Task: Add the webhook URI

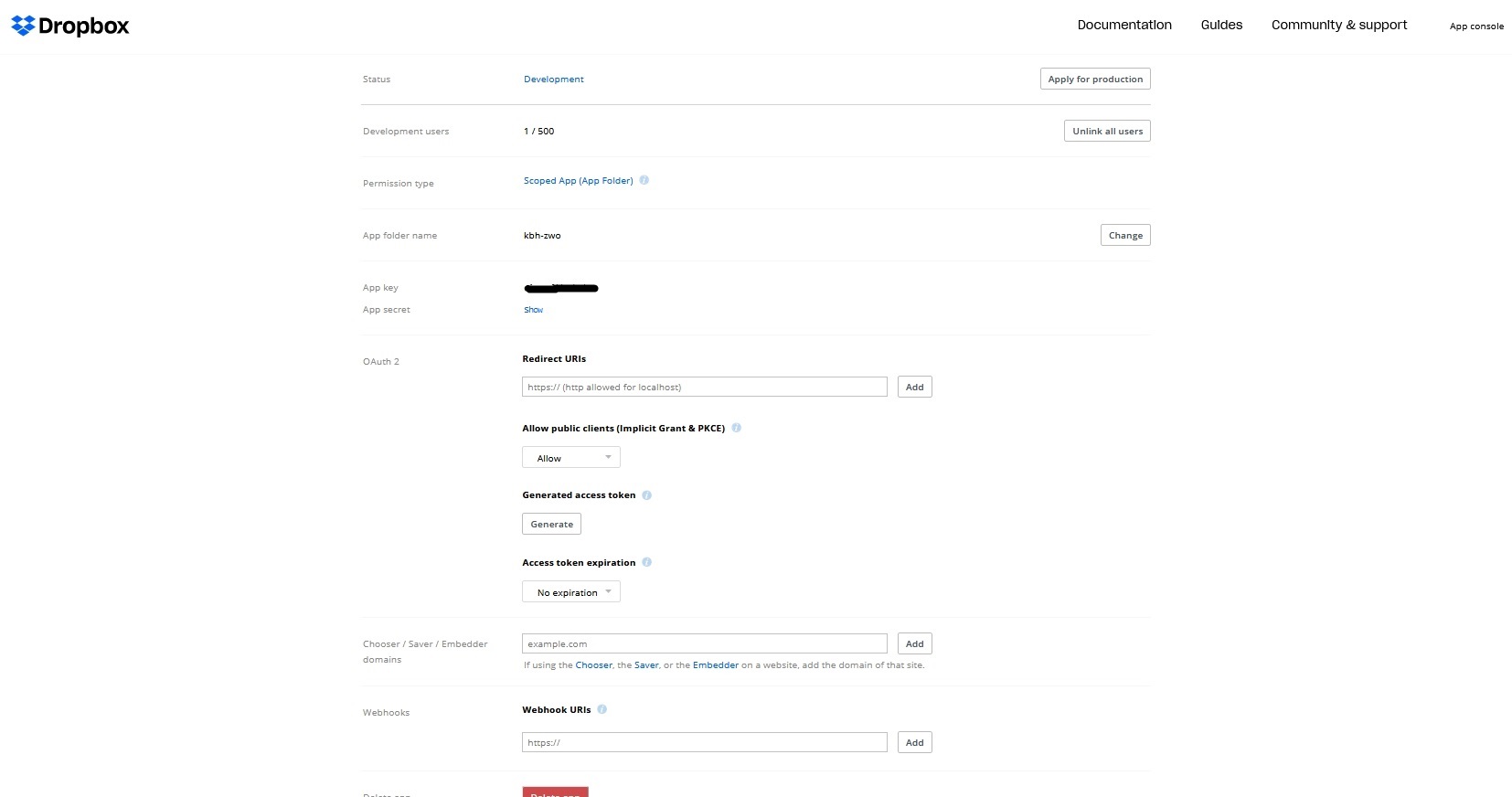Action: [914, 743]
